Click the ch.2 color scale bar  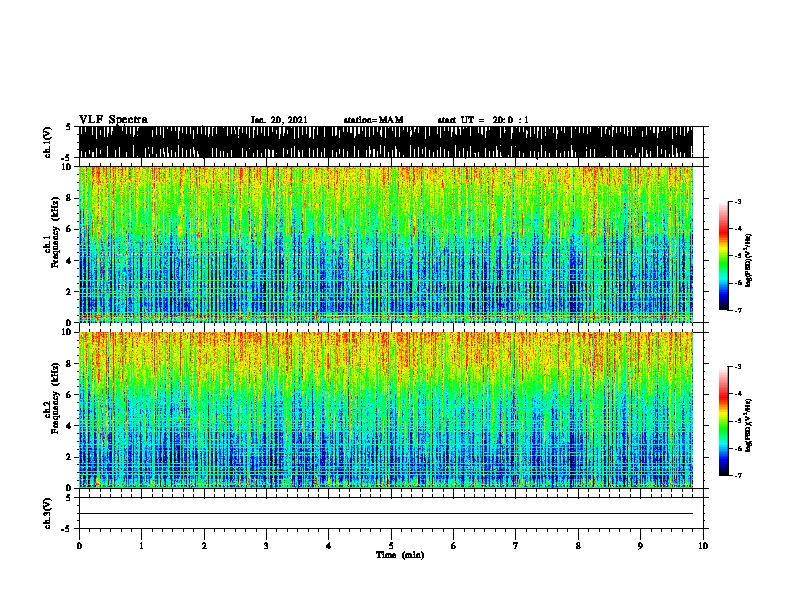(x=724, y=421)
